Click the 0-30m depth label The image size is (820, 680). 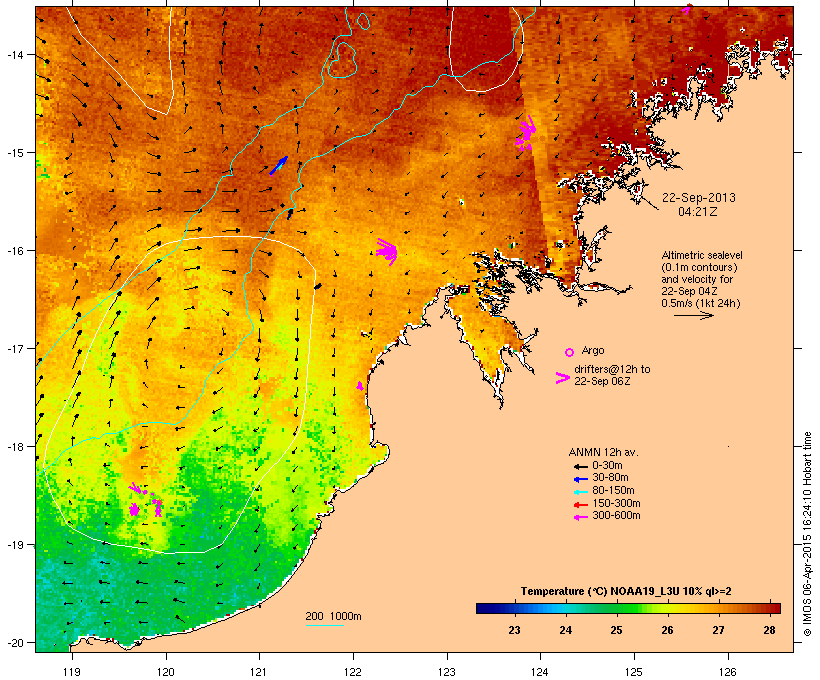click(x=607, y=466)
